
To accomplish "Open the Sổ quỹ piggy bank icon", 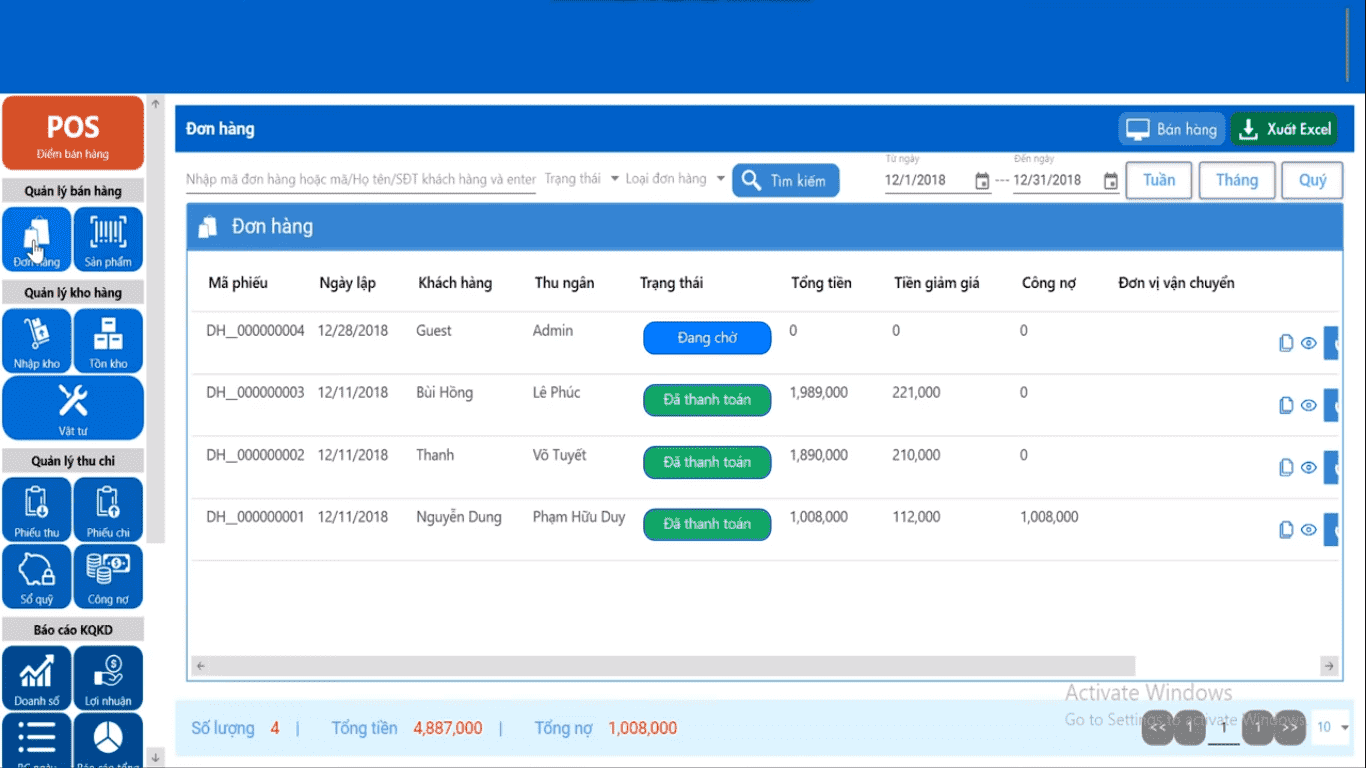I will tap(37, 577).
